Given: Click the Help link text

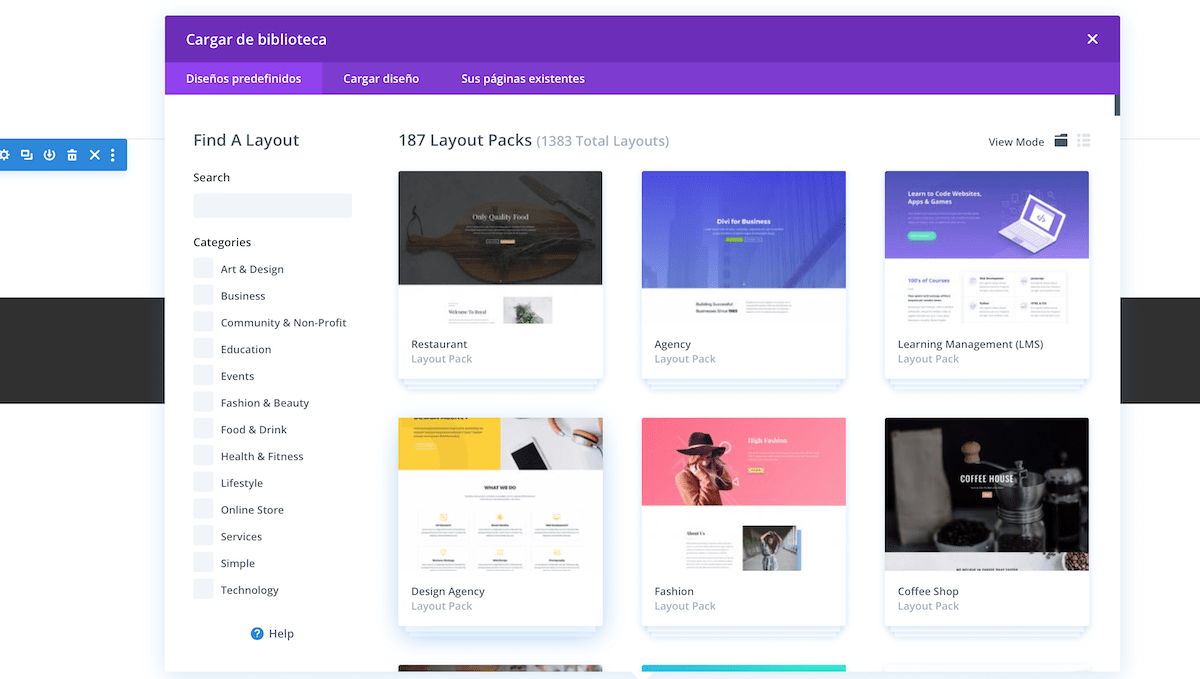Looking at the screenshot, I should (x=281, y=634).
